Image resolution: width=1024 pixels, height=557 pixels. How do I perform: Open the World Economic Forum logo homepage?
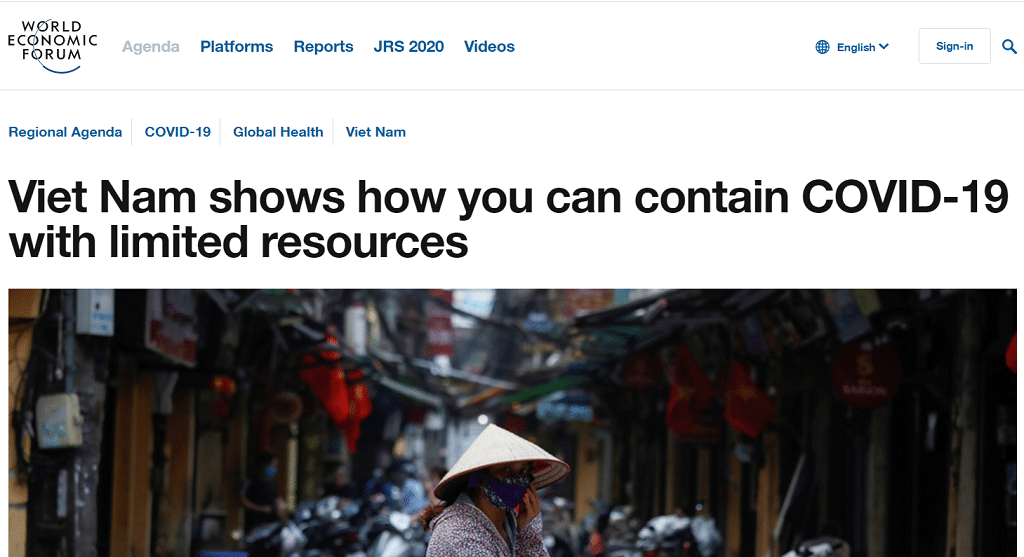(52, 46)
